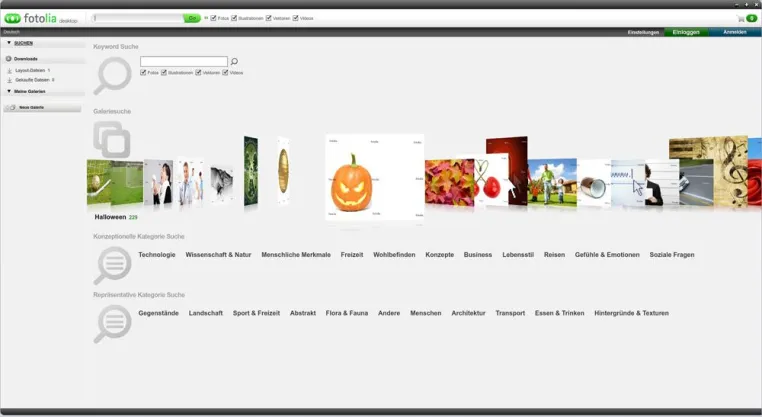Open the Hintergründe & Texturen category

coord(631,313)
